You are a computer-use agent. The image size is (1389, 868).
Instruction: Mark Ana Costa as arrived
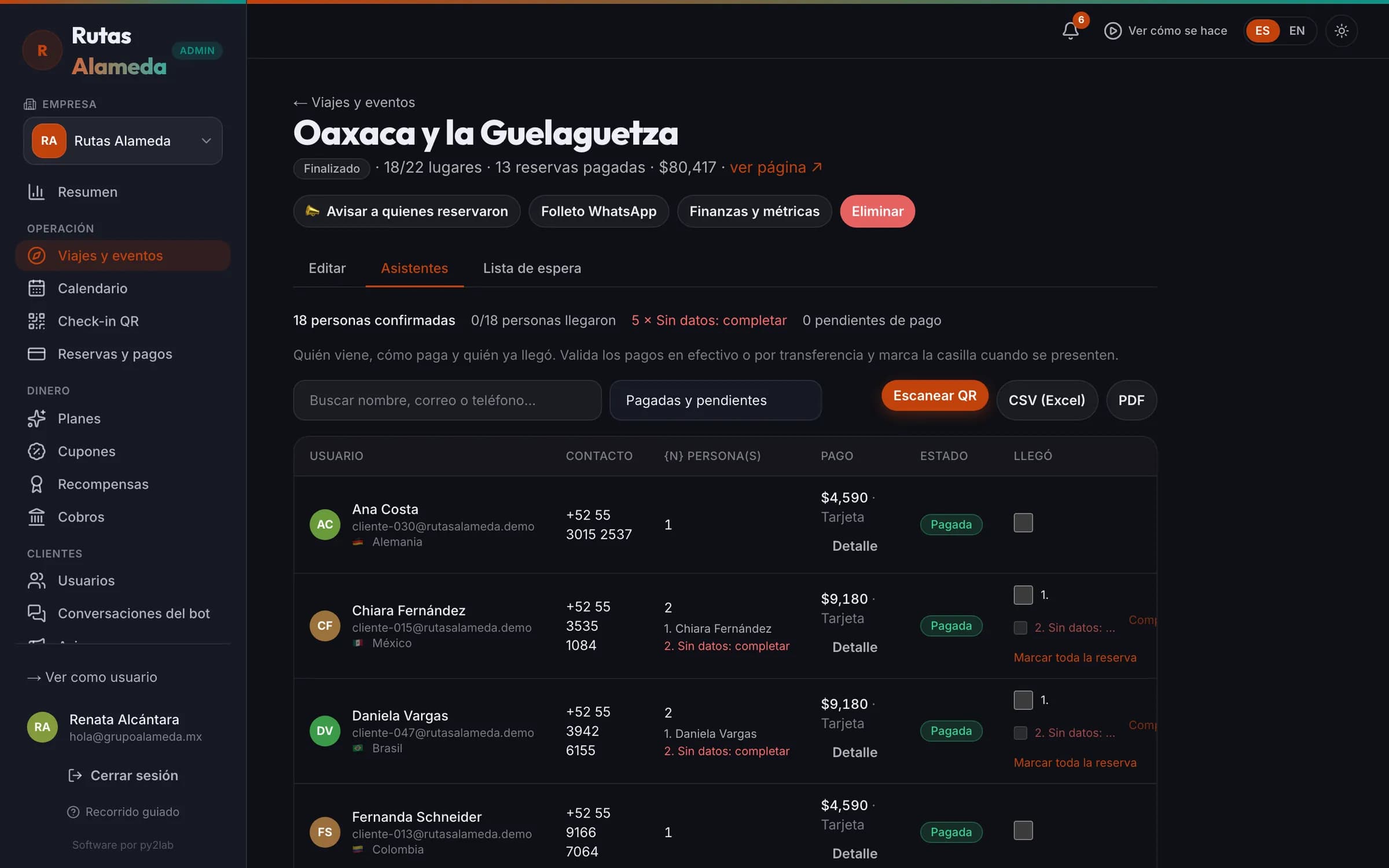1023,523
